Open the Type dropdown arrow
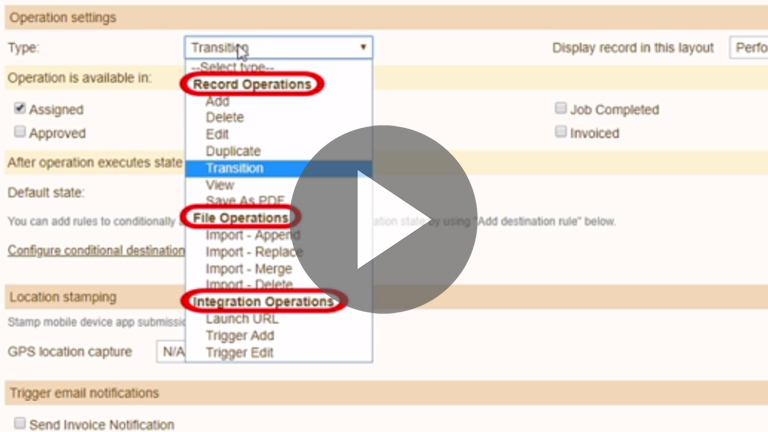Image resolution: width=768 pixels, height=432 pixels. [363, 47]
